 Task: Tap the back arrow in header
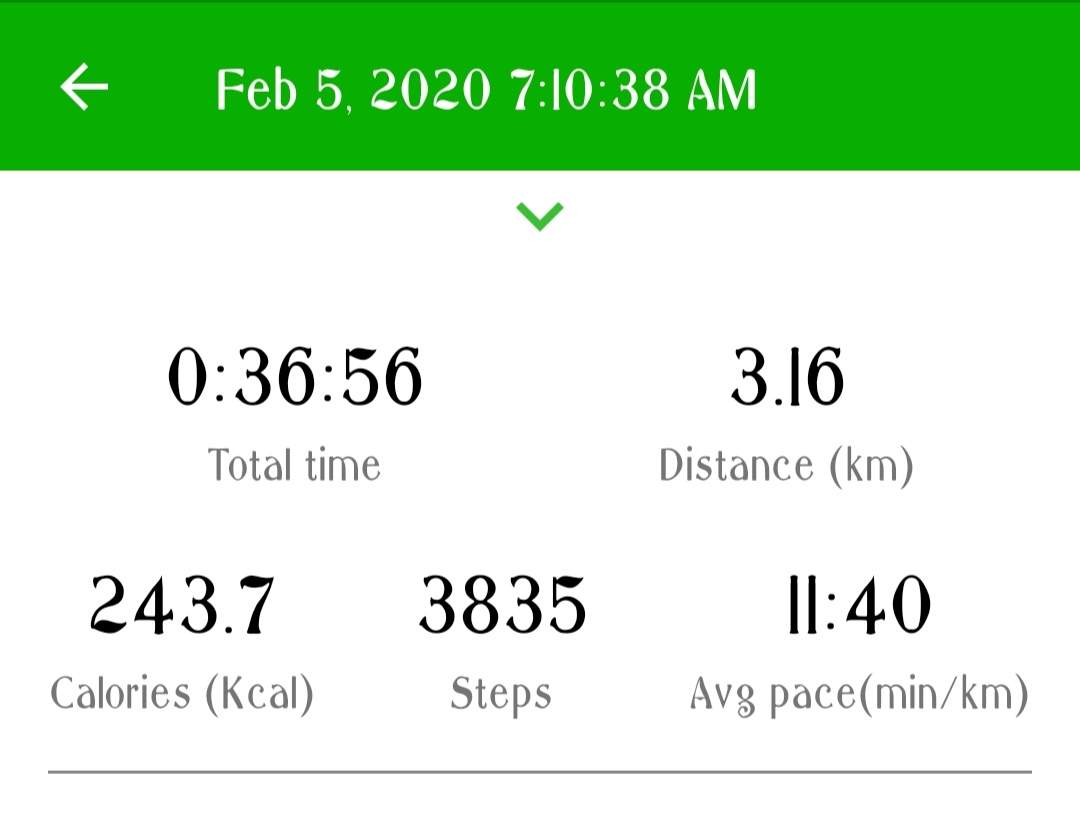(84, 88)
